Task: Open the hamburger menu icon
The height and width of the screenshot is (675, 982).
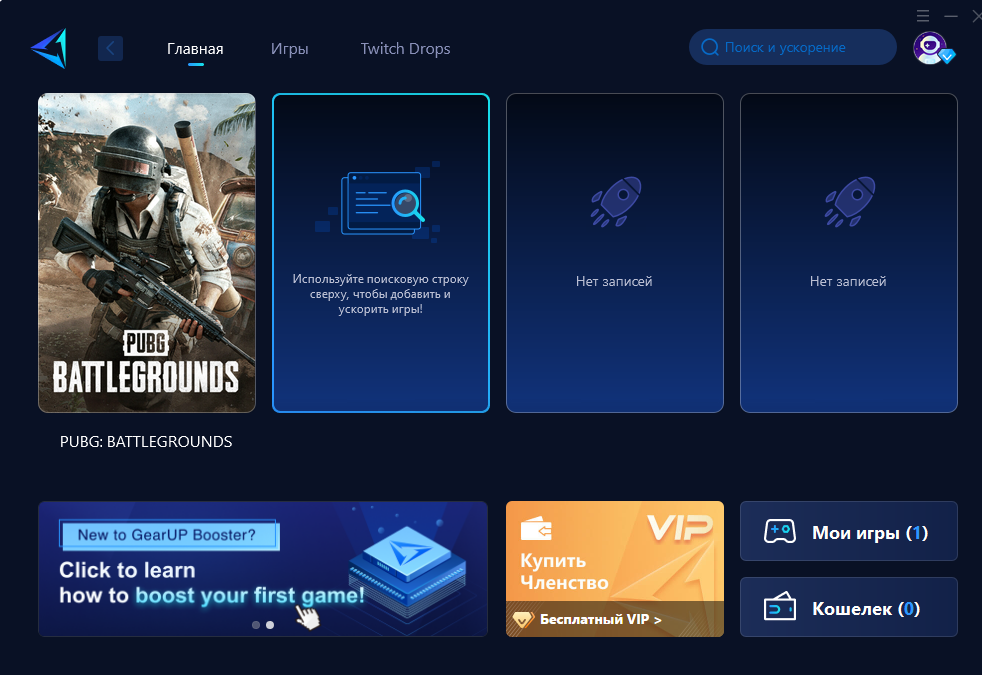Action: 923,16
